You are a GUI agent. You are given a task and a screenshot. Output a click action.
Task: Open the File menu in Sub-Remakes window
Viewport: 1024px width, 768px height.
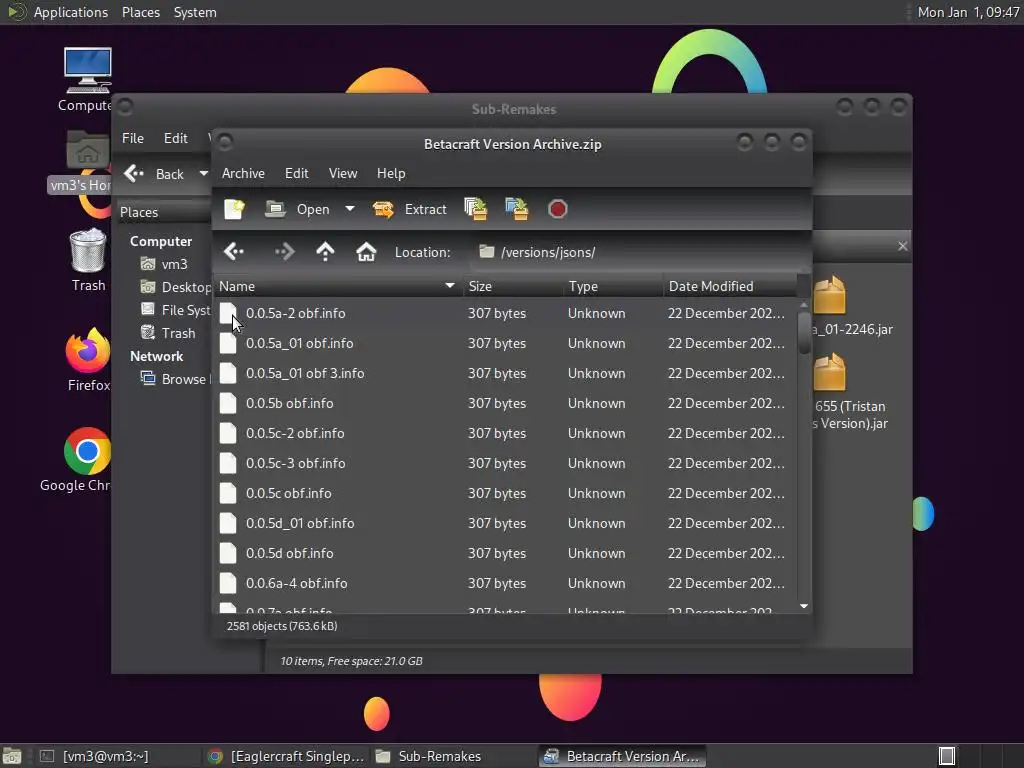click(133, 138)
